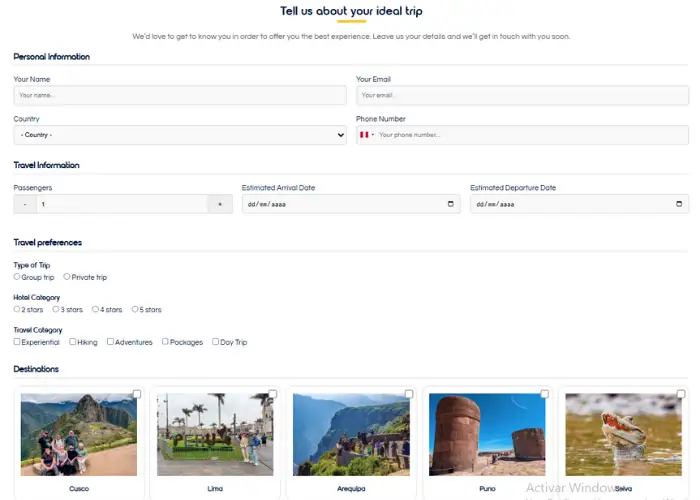Choose the 5 stars hotel category

coord(135,309)
